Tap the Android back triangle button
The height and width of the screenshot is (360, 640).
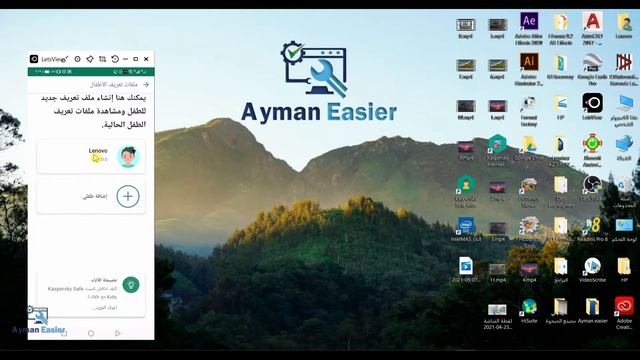coord(118,333)
